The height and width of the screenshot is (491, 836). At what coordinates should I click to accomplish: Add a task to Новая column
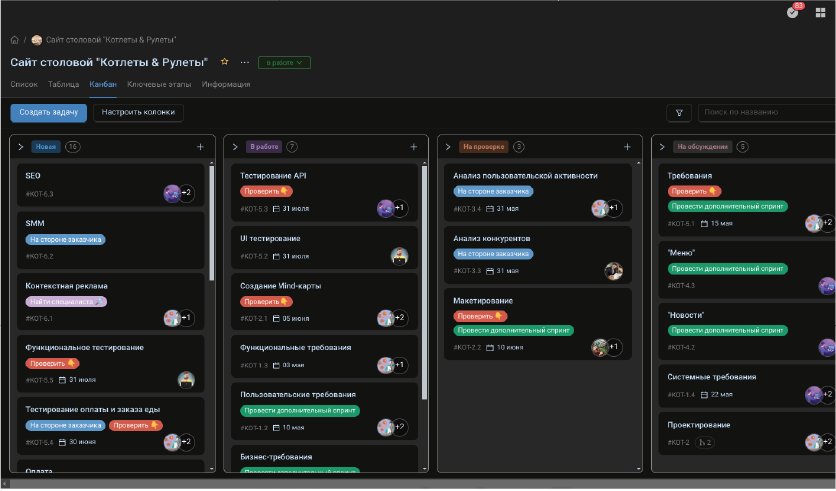200,147
